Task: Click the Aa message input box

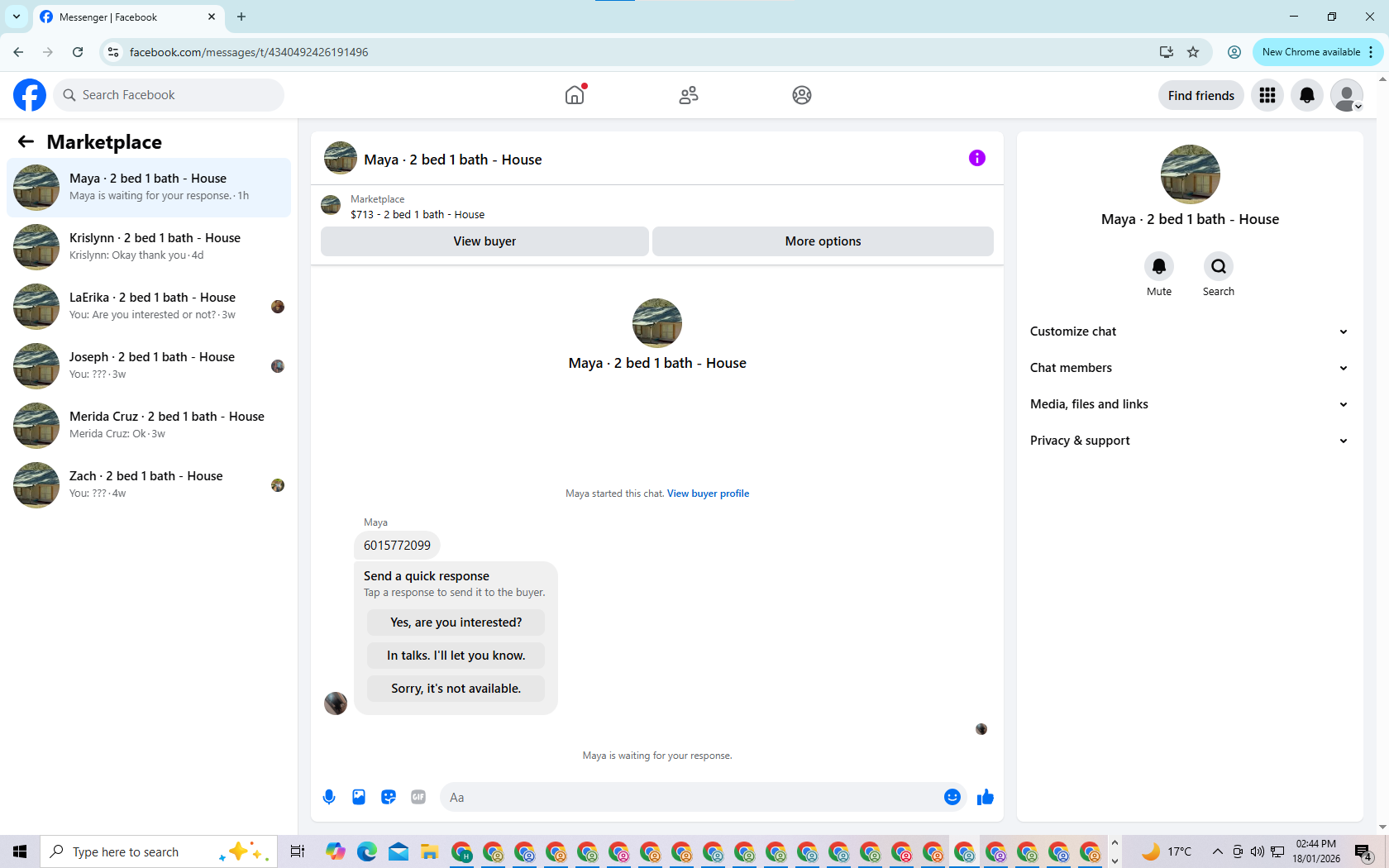Action: (x=690, y=797)
